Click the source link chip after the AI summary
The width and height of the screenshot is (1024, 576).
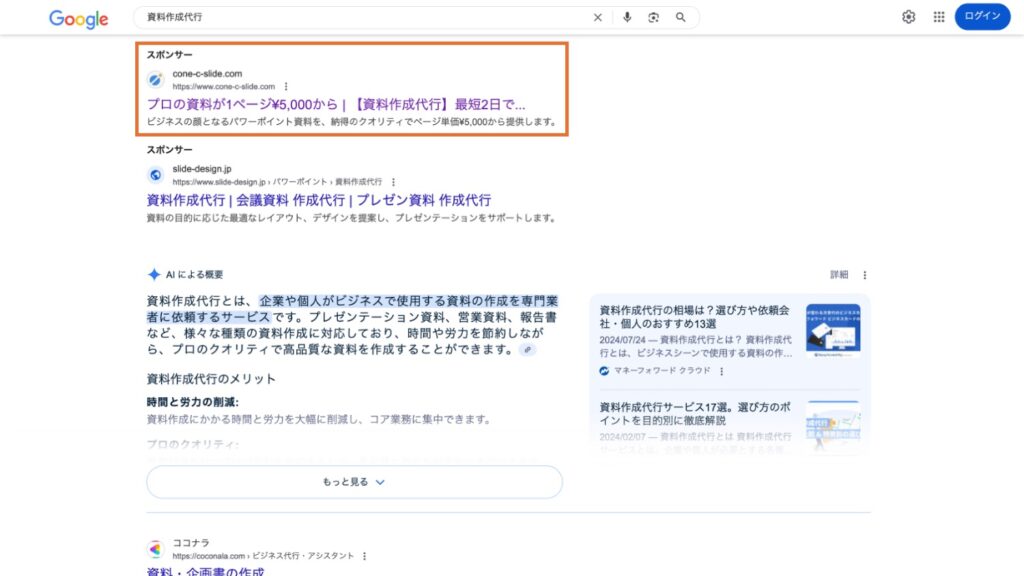(x=528, y=350)
